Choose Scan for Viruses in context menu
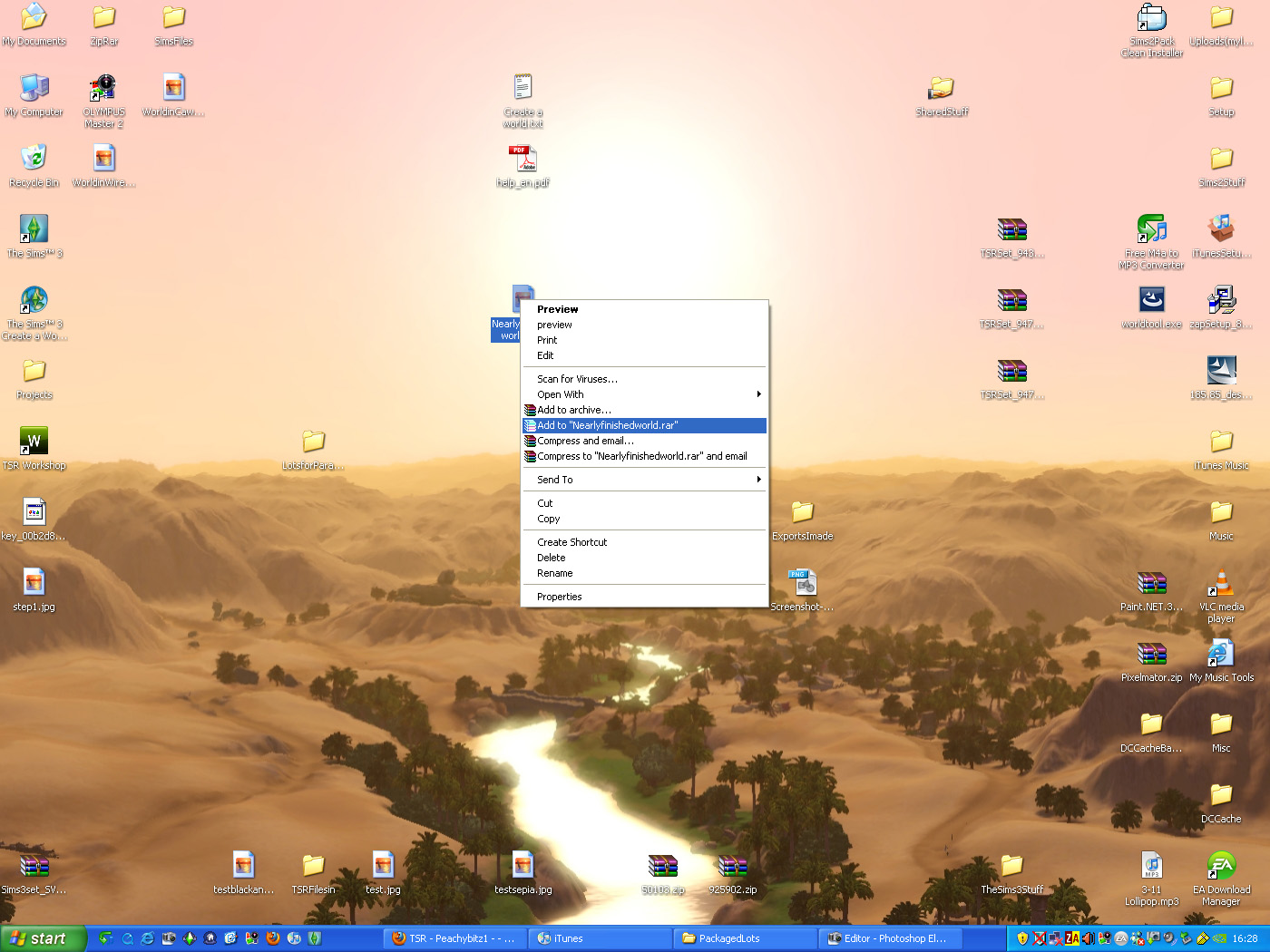The image size is (1270, 952). click(577, 379)
